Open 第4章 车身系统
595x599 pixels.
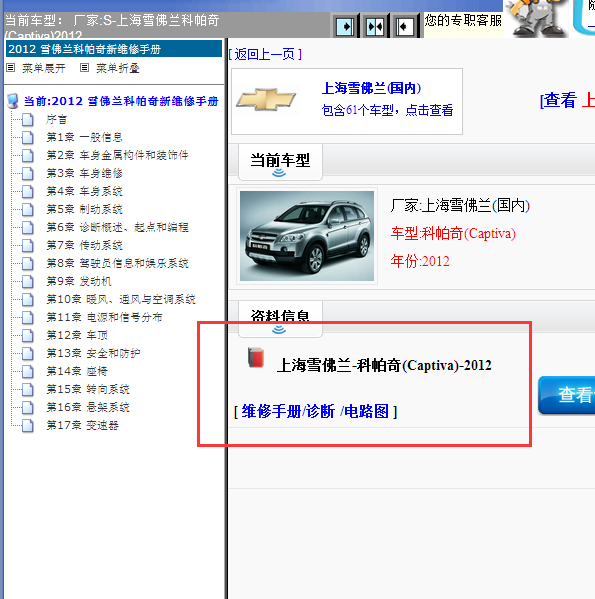[84, 191]
